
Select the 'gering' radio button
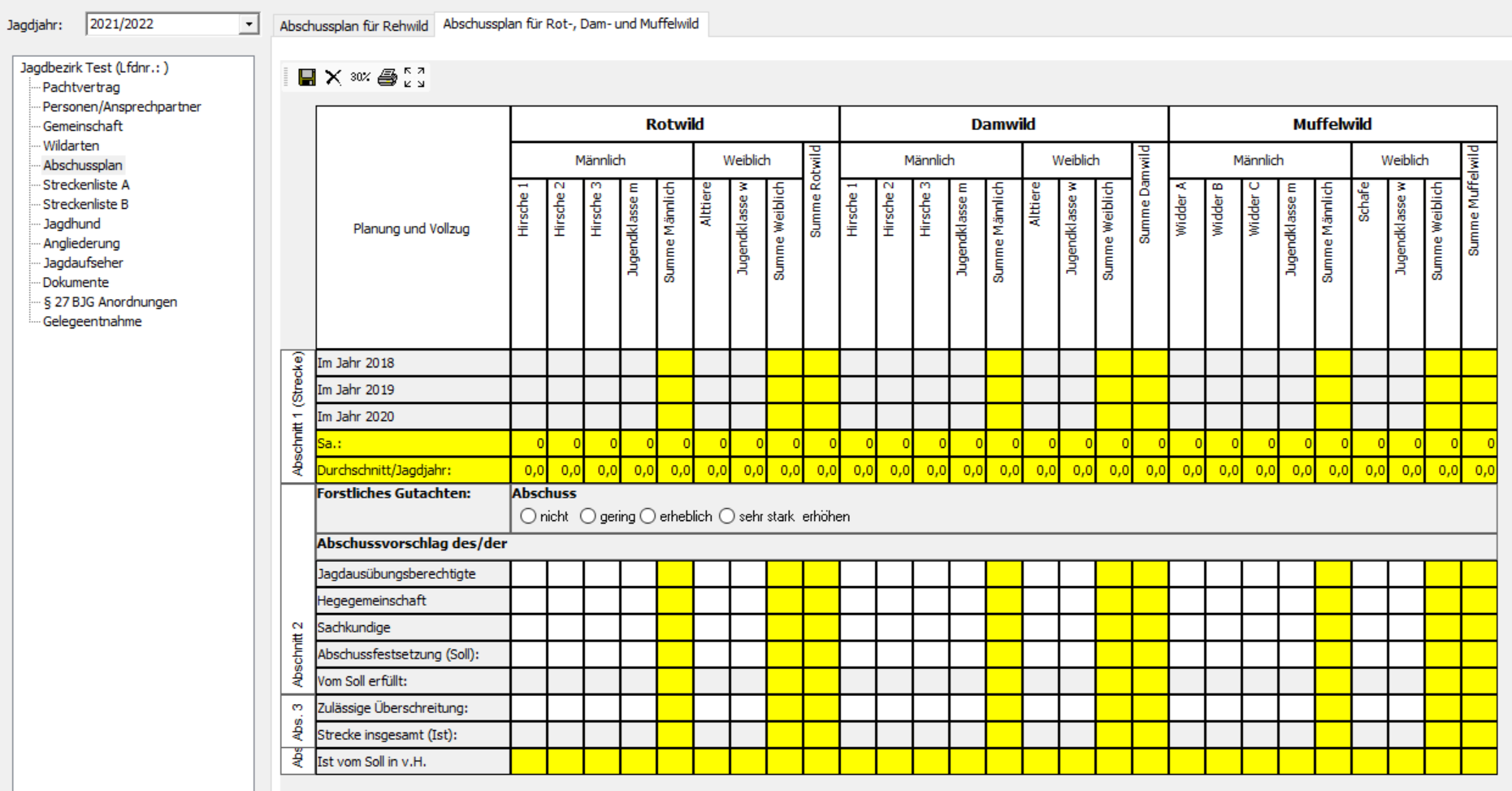[x=588, y=516]
